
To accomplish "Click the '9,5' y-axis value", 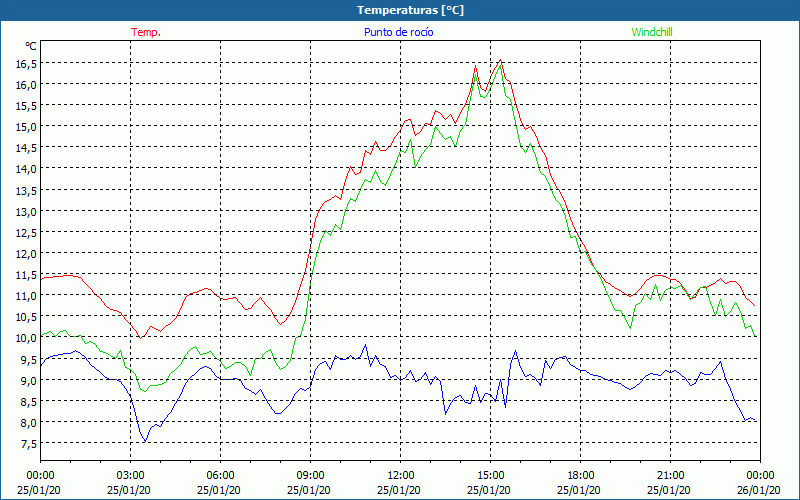I will point(29,359).
